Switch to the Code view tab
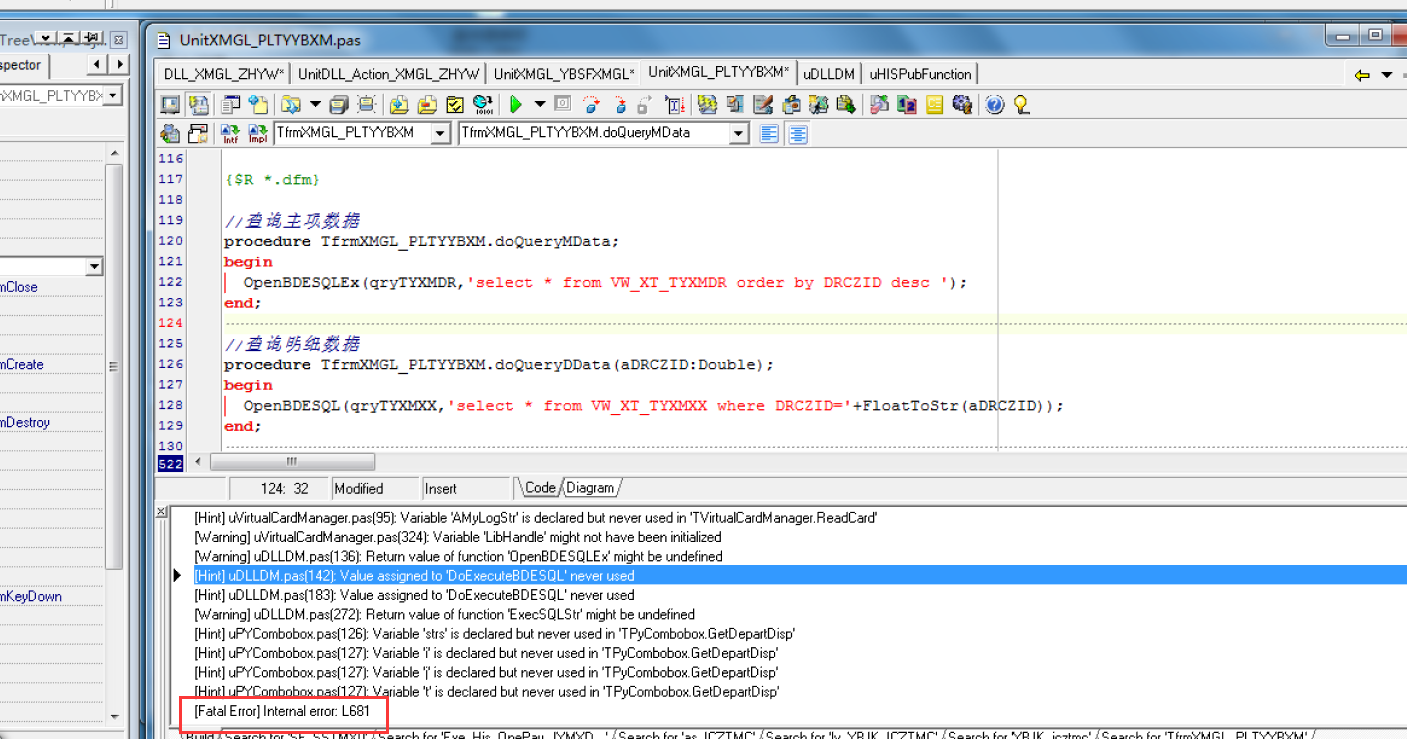This screenshot has width=1407, height=739. [x=539, y=488]
